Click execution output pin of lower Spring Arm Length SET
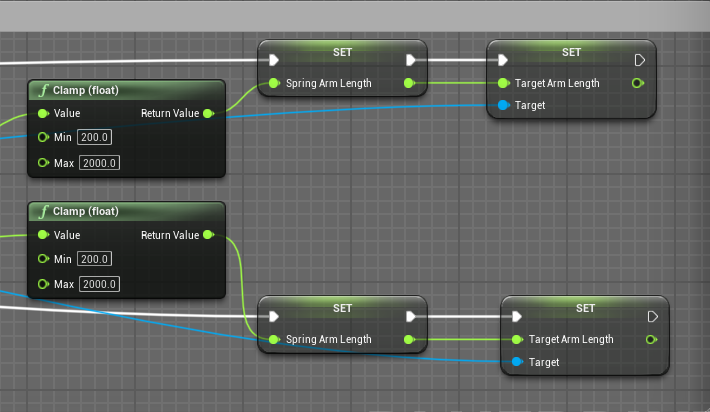710x412 pixels. pos(410,316)
